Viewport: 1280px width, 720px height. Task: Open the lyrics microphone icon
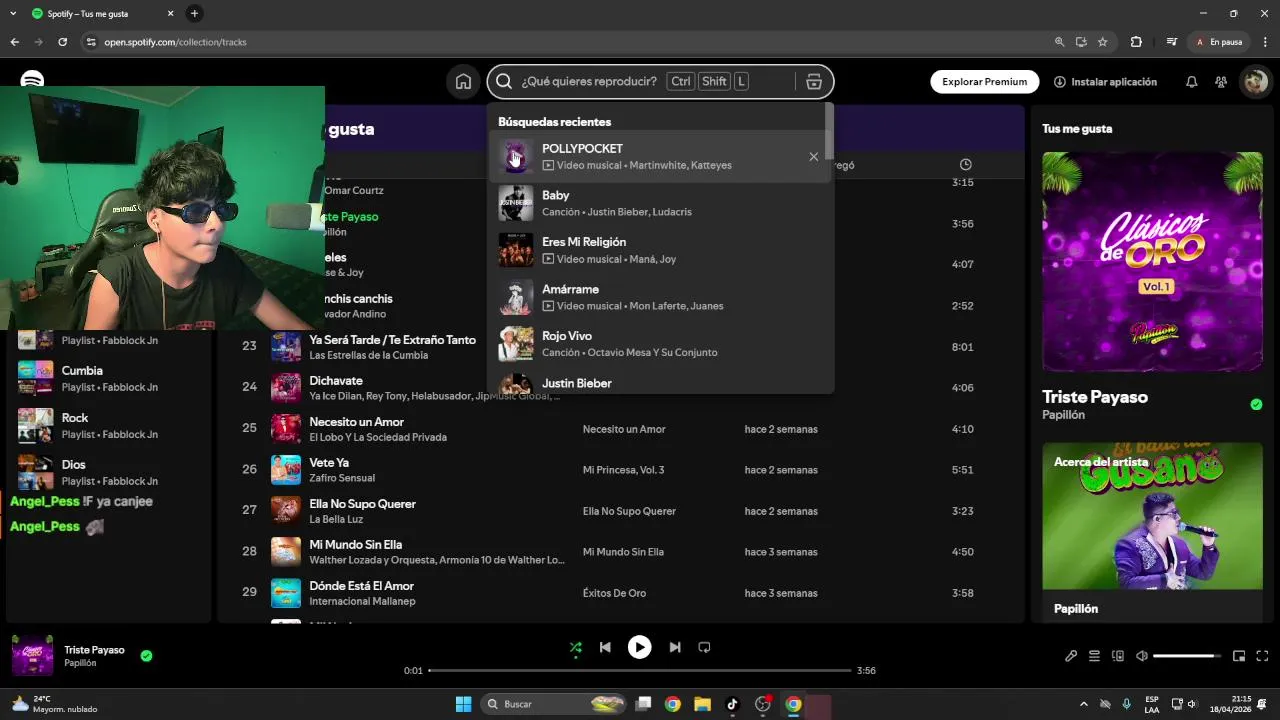[1070, 656]
